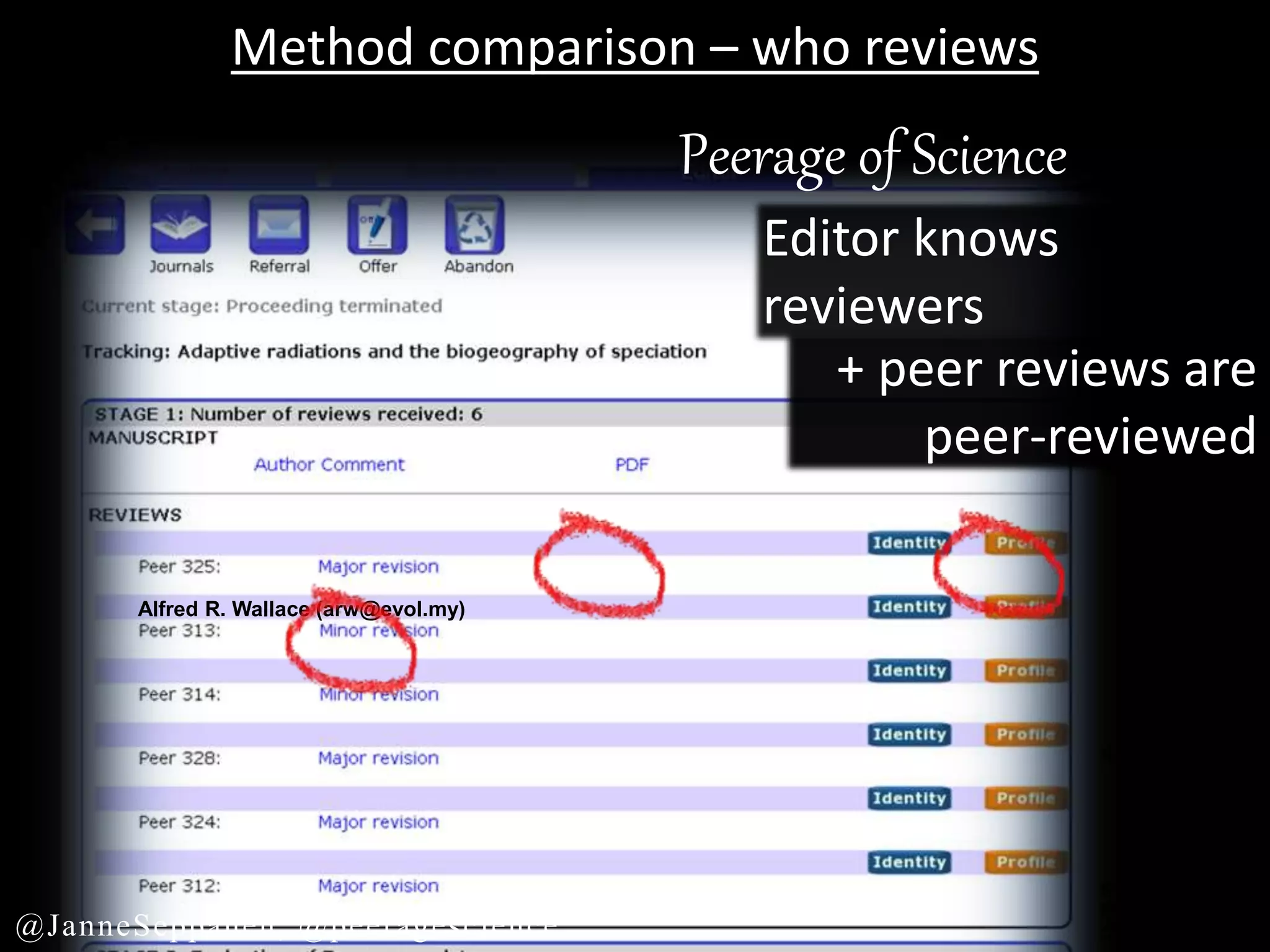Click the 'Tracking: Adaptive radiations' title
This screenshot has width=1270, height=952.
coord(395,351)
